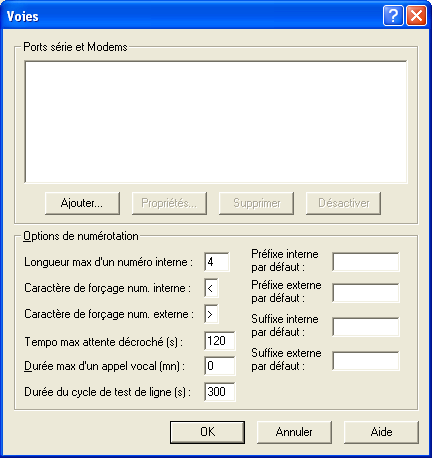Focus the Longueur max d'un numéro interne field
The image size is (432, 458).
(217, 262)
